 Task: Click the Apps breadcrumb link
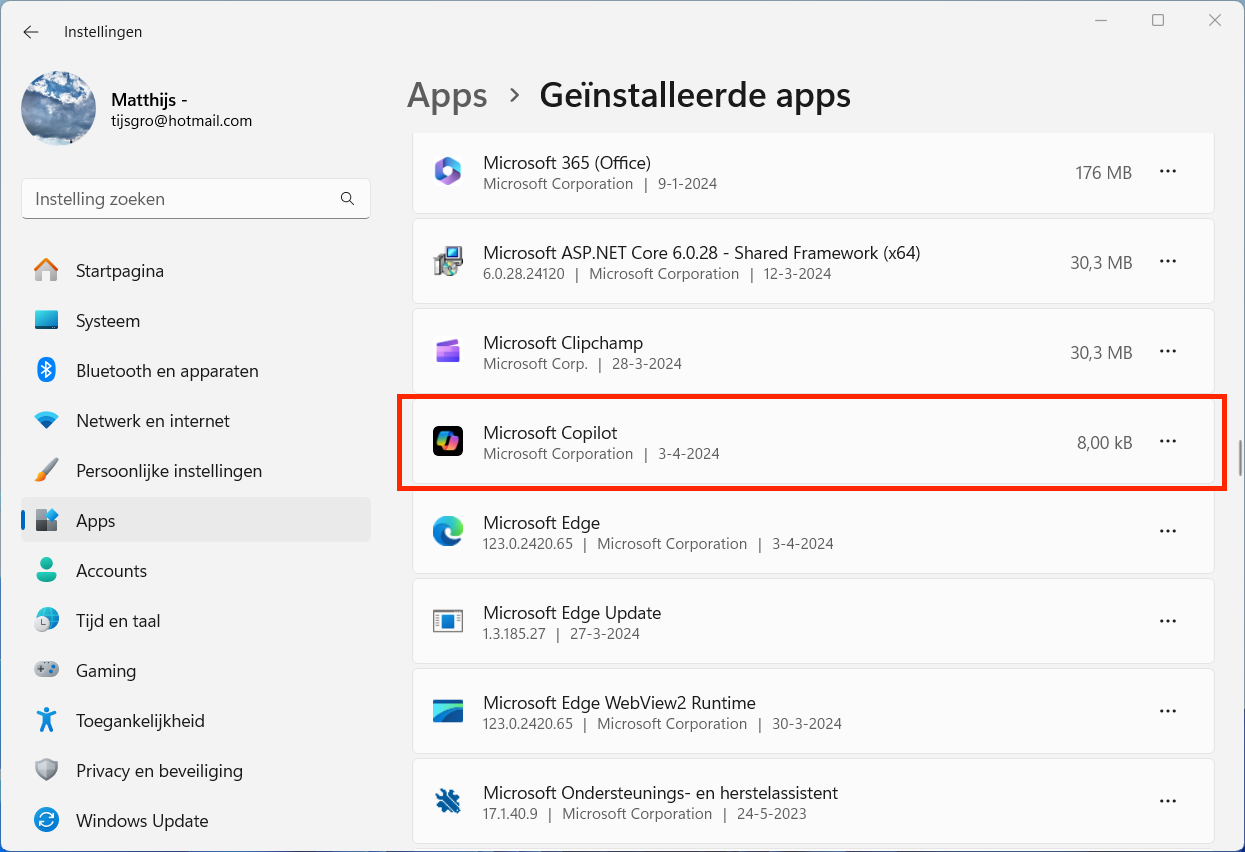(x=447, y=96)
